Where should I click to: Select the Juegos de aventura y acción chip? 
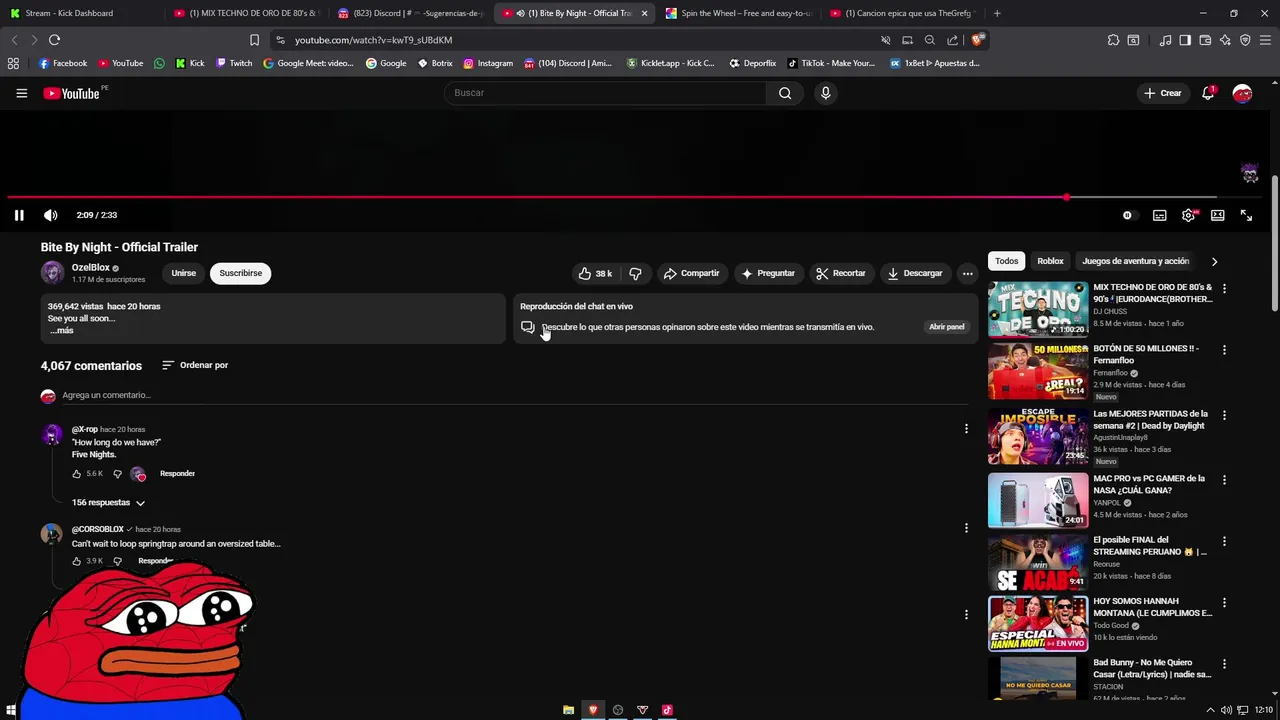(1135, 261)
